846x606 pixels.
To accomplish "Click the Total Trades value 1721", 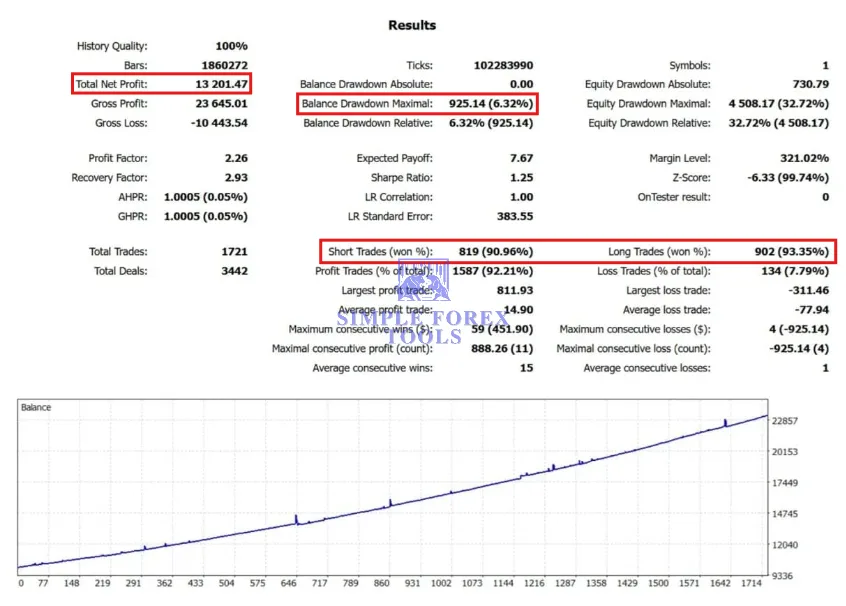I will (235, 251).
